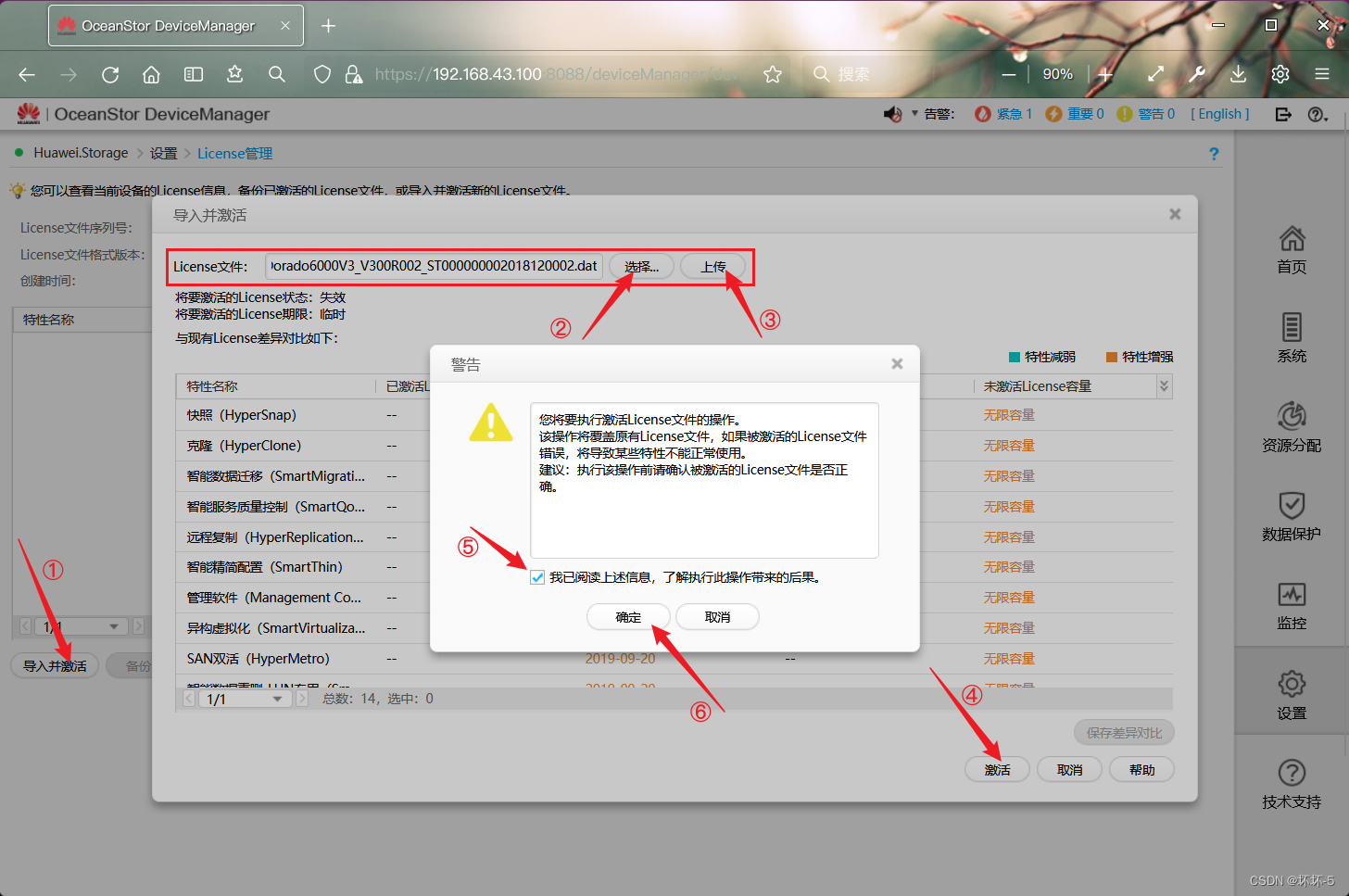
Task: Open the 1/1 page dropdown in dialog
Action: [245, 699]
